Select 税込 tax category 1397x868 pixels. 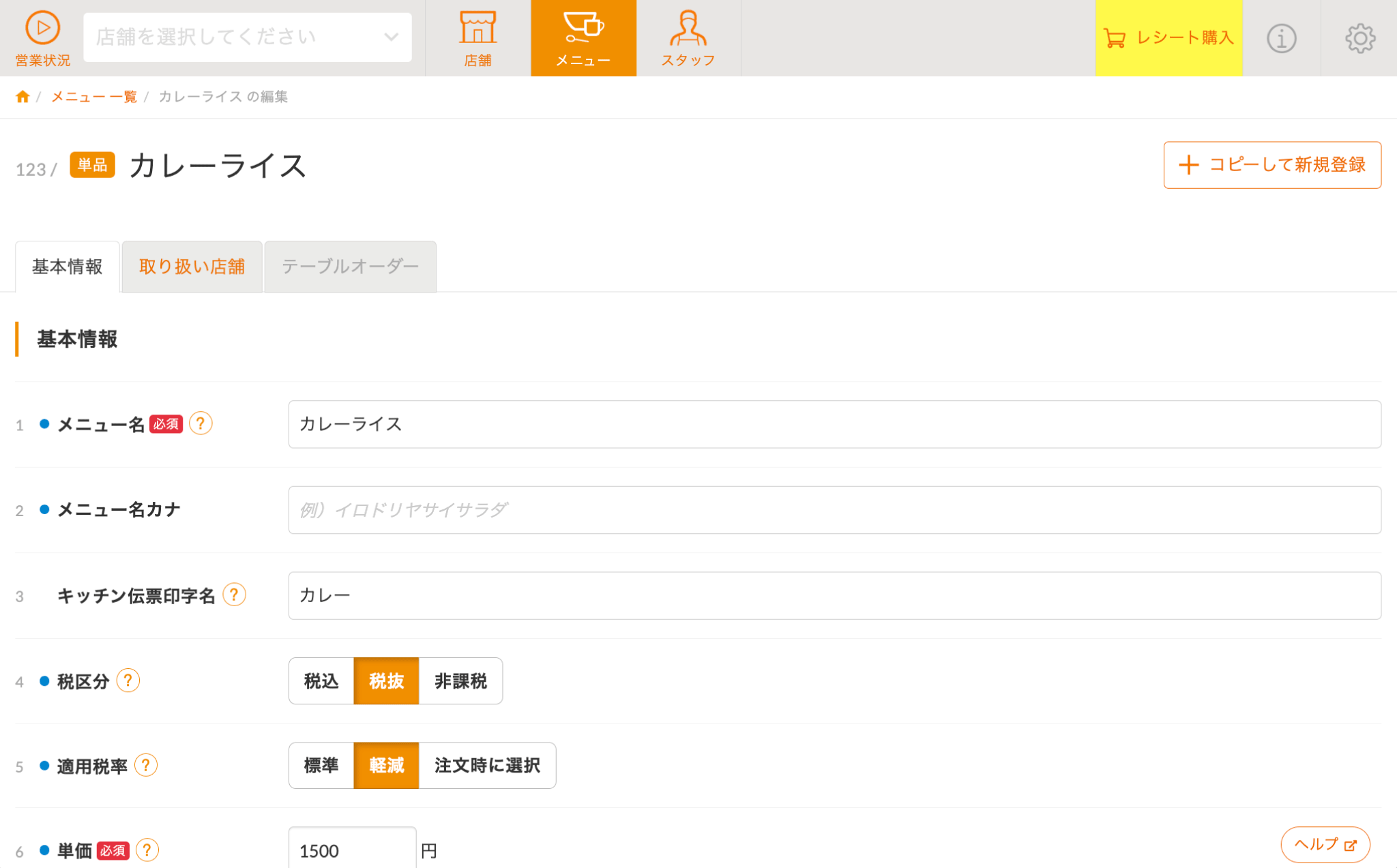tap(321, 680)
